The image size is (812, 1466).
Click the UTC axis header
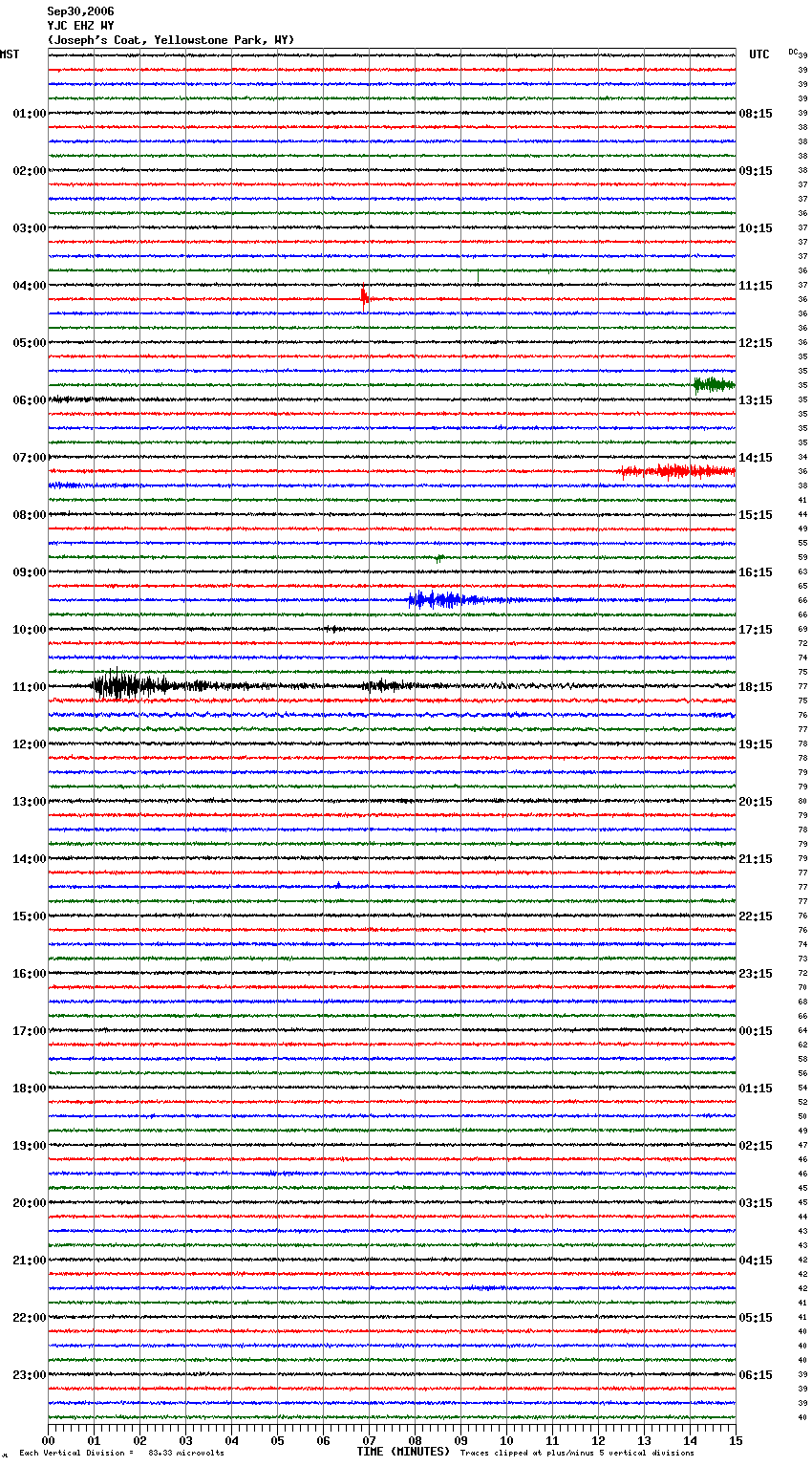(x=759, y=54)
